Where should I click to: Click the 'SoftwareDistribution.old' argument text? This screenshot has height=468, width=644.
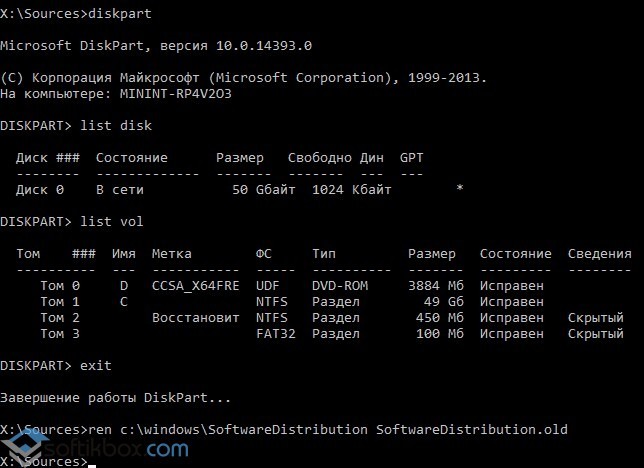tap(471, 429)
